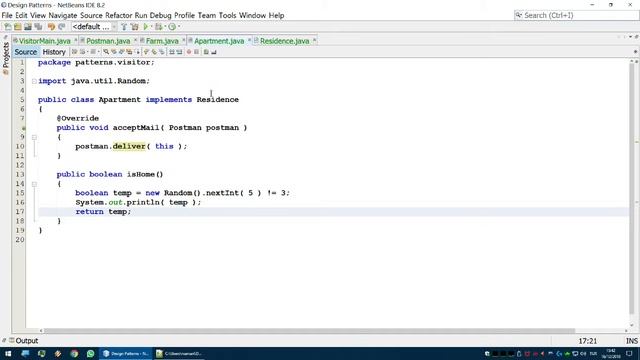
Task: Open the Windows notification center icon
Action: [x=629, y=353]
